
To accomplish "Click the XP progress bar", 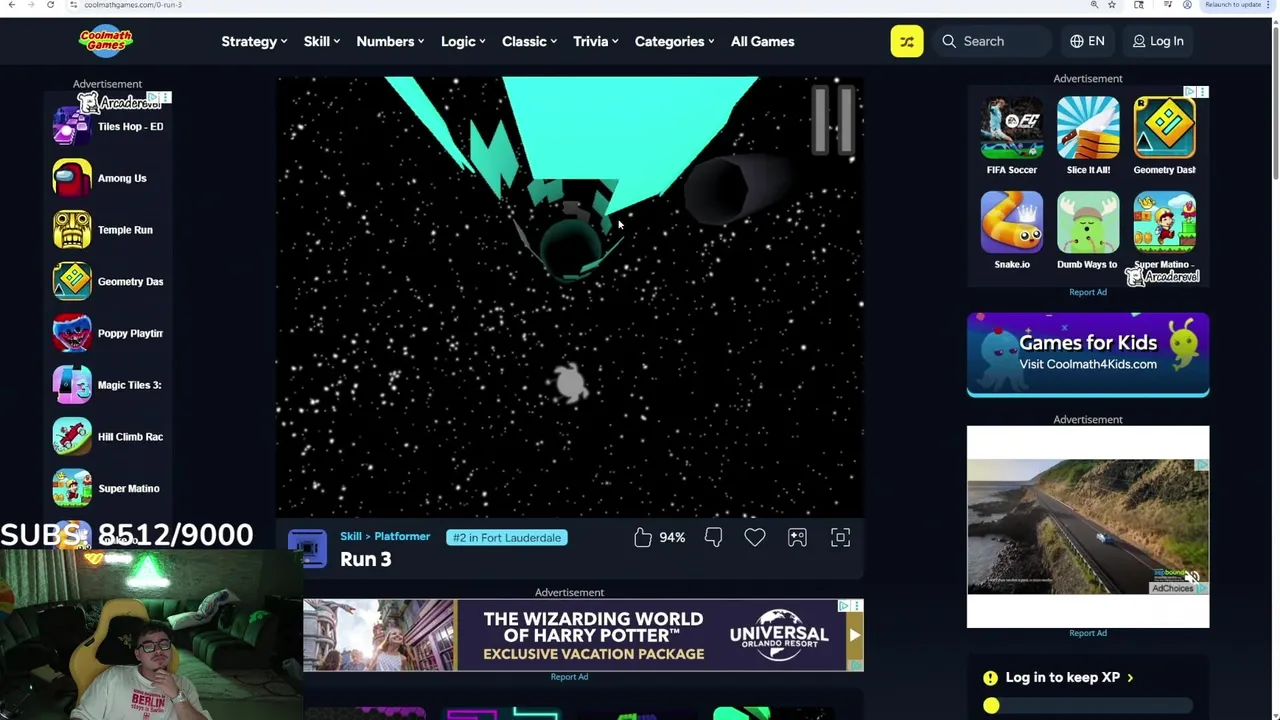I will pos(1088,706).
